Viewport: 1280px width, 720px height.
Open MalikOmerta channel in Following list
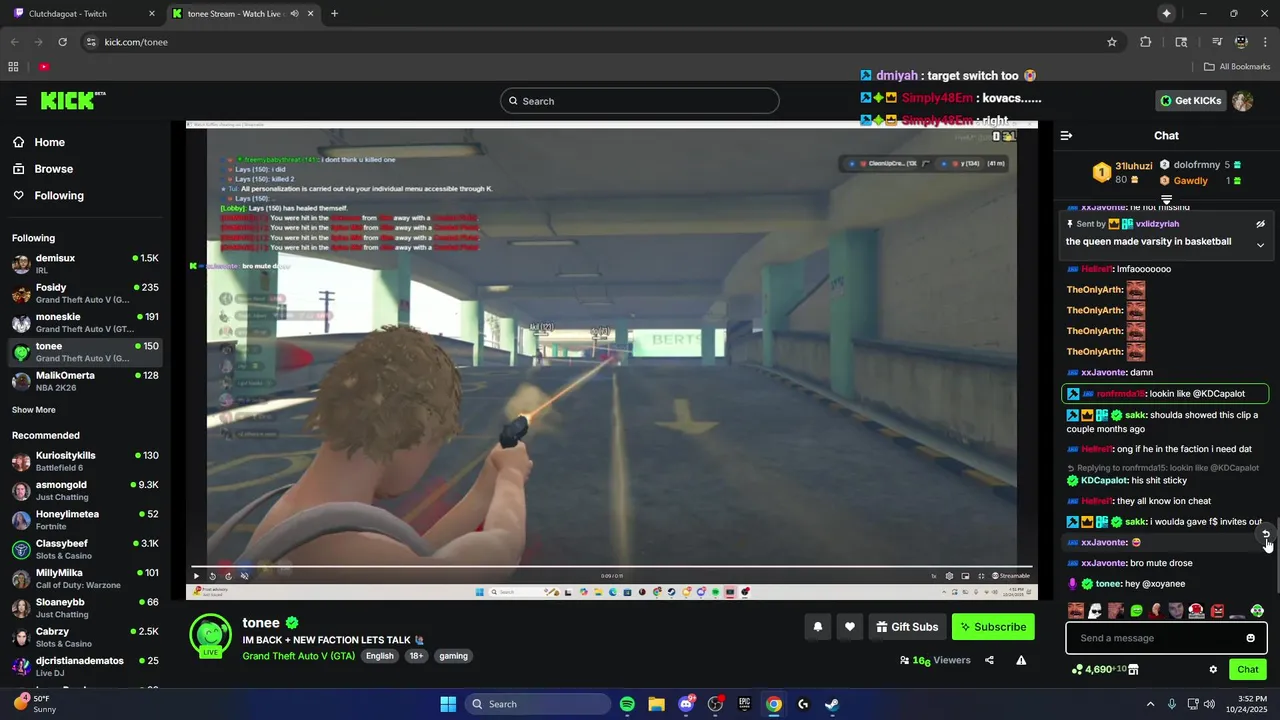[x=85, y=381]
